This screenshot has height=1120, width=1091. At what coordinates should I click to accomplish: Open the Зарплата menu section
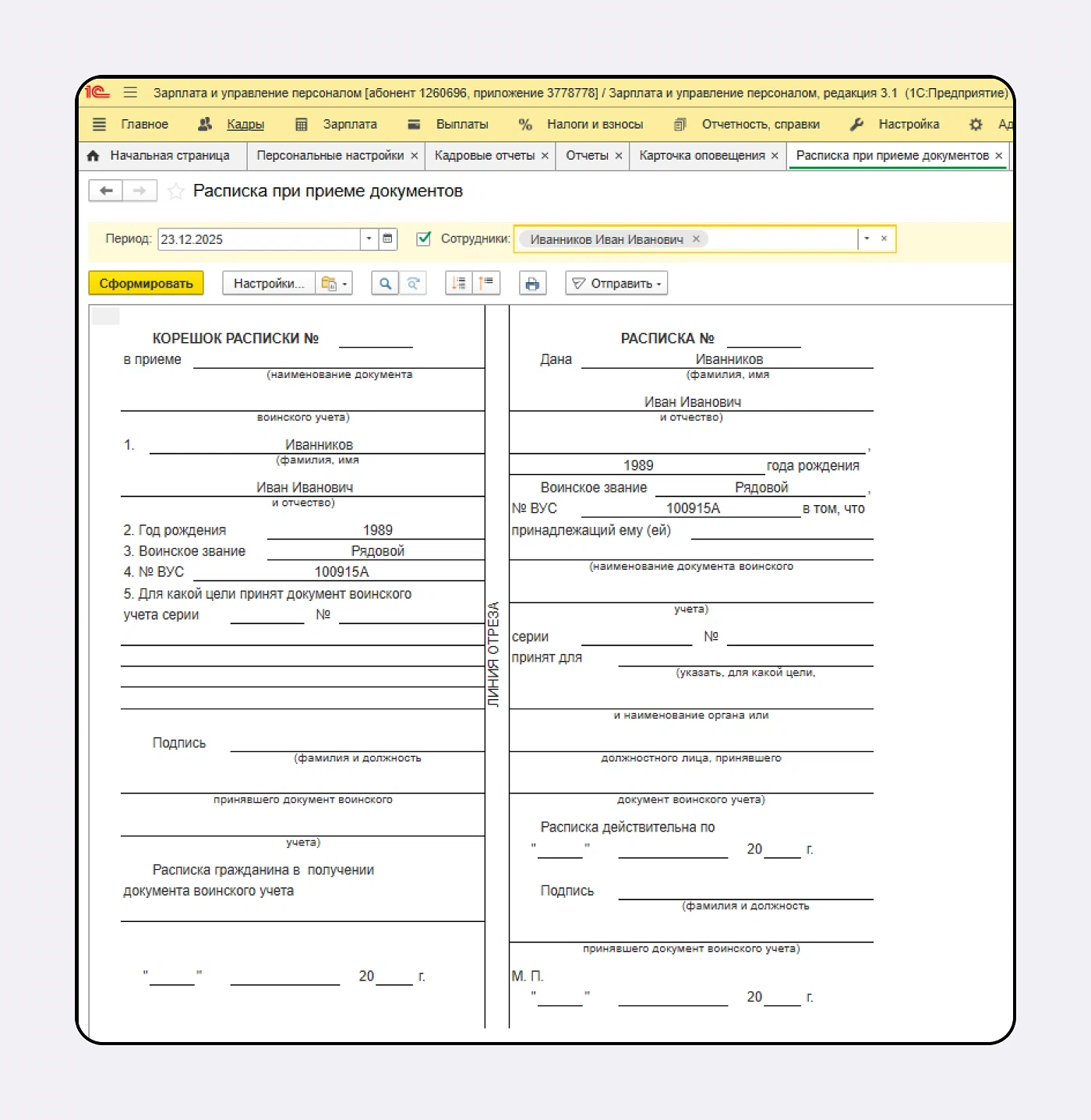(349, 125)
